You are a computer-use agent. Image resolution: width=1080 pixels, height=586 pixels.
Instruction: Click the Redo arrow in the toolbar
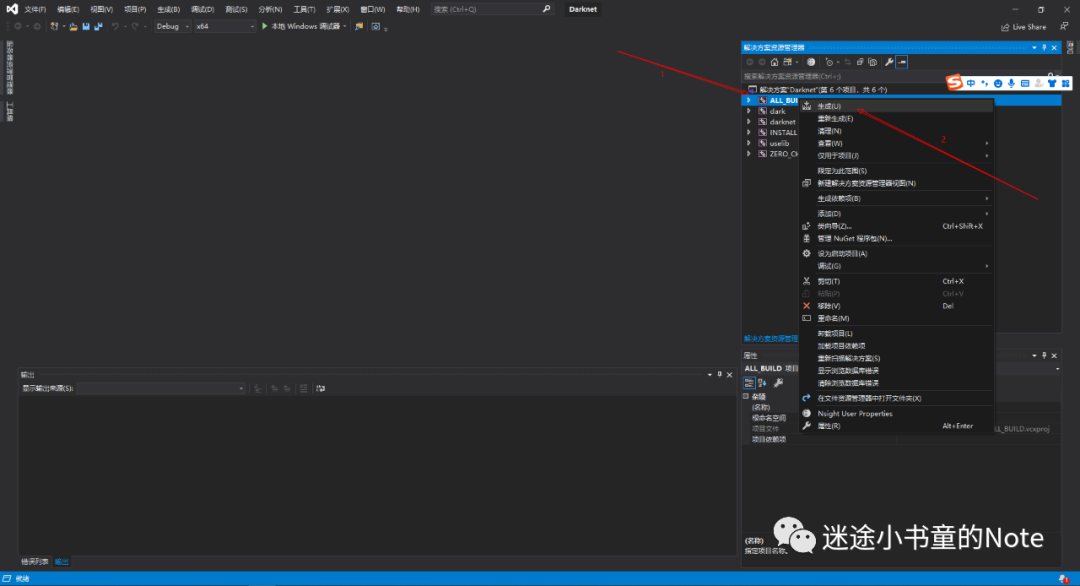click(135, 26)
